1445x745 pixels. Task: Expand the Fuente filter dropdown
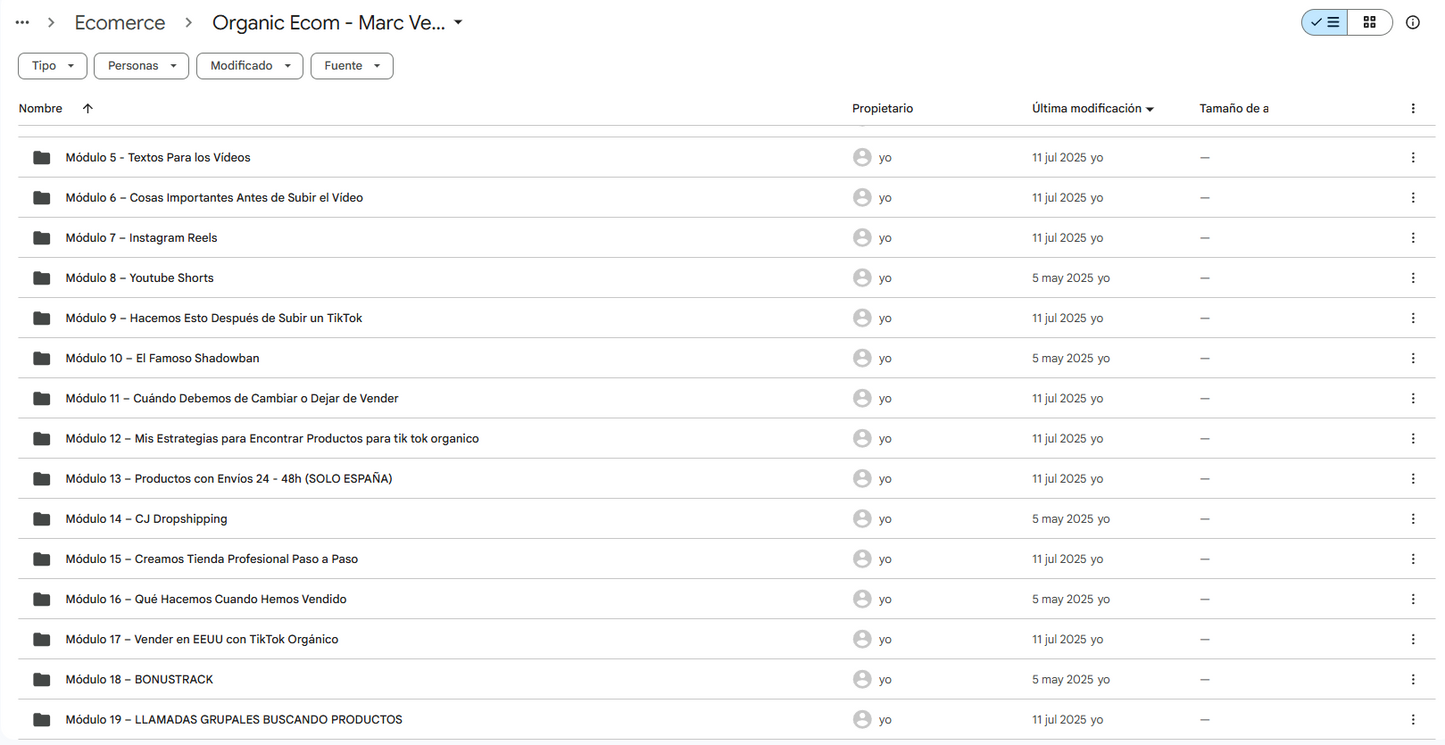(352, 66)
